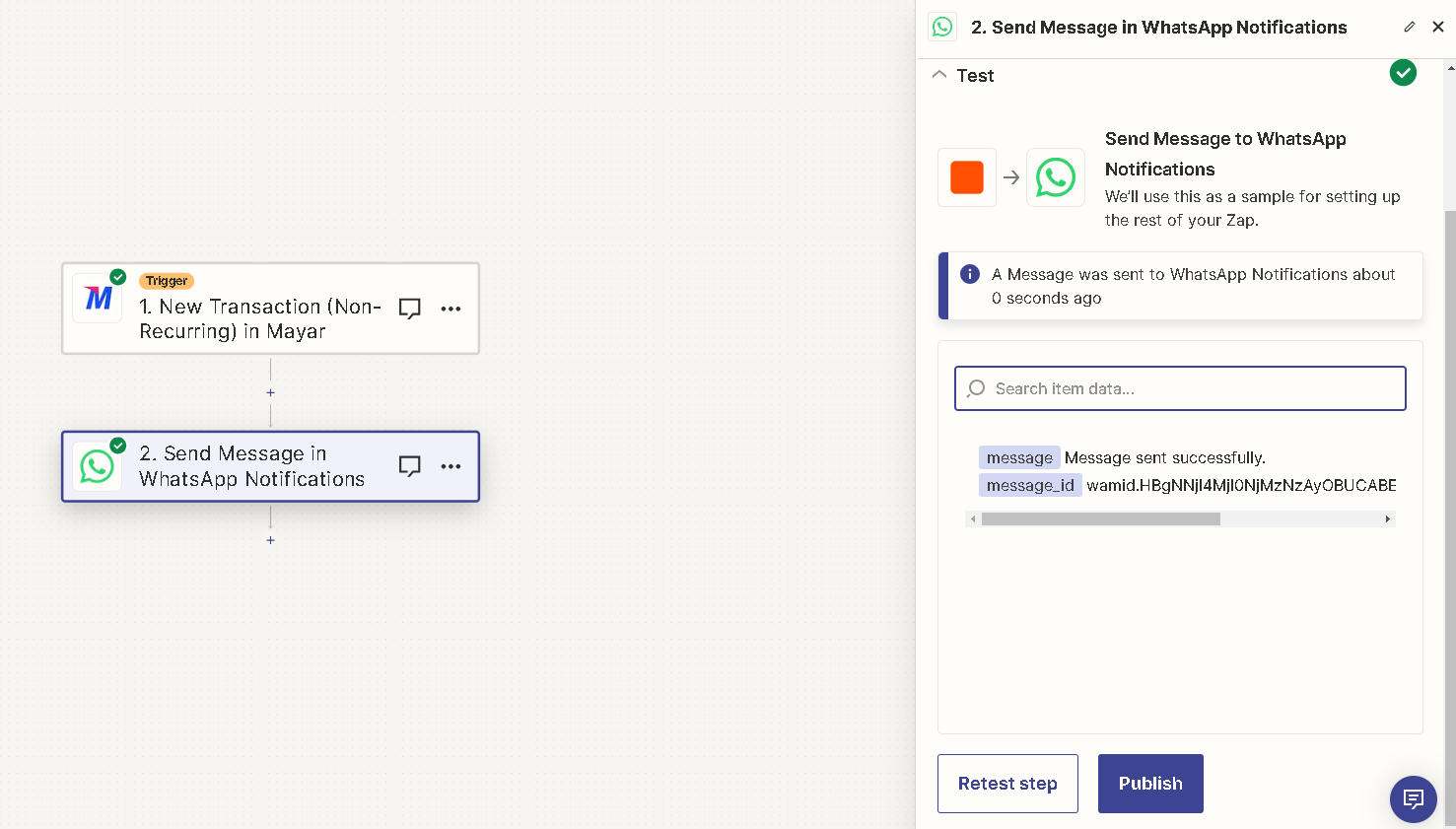Click the left arrow of results scrollbar

[973, 518]
